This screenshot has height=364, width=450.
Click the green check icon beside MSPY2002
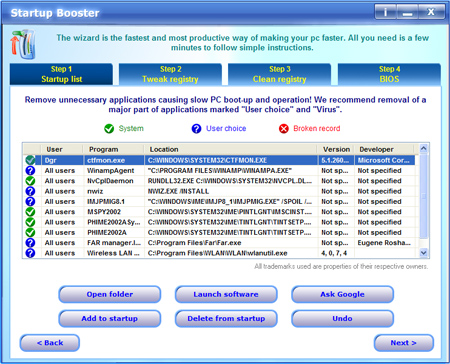[30, 212]
